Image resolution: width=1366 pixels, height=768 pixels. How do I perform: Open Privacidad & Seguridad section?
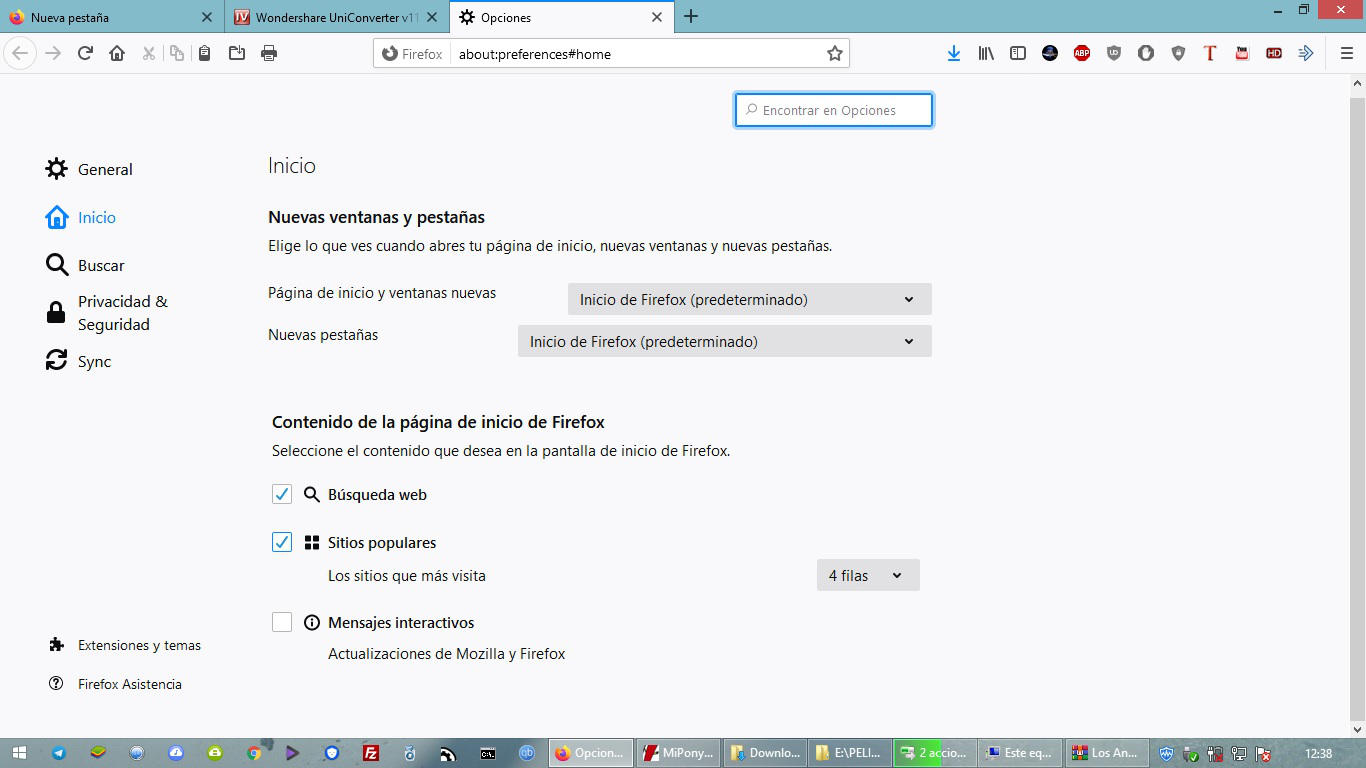click(x=107, y=313)
